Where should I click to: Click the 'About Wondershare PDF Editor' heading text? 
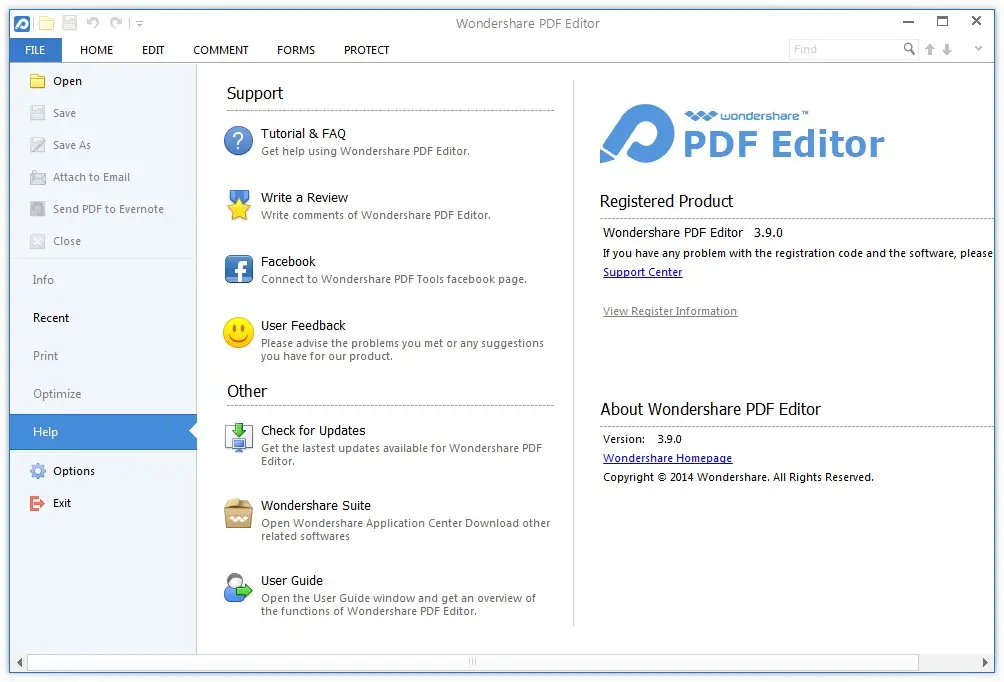coord(710,409)
